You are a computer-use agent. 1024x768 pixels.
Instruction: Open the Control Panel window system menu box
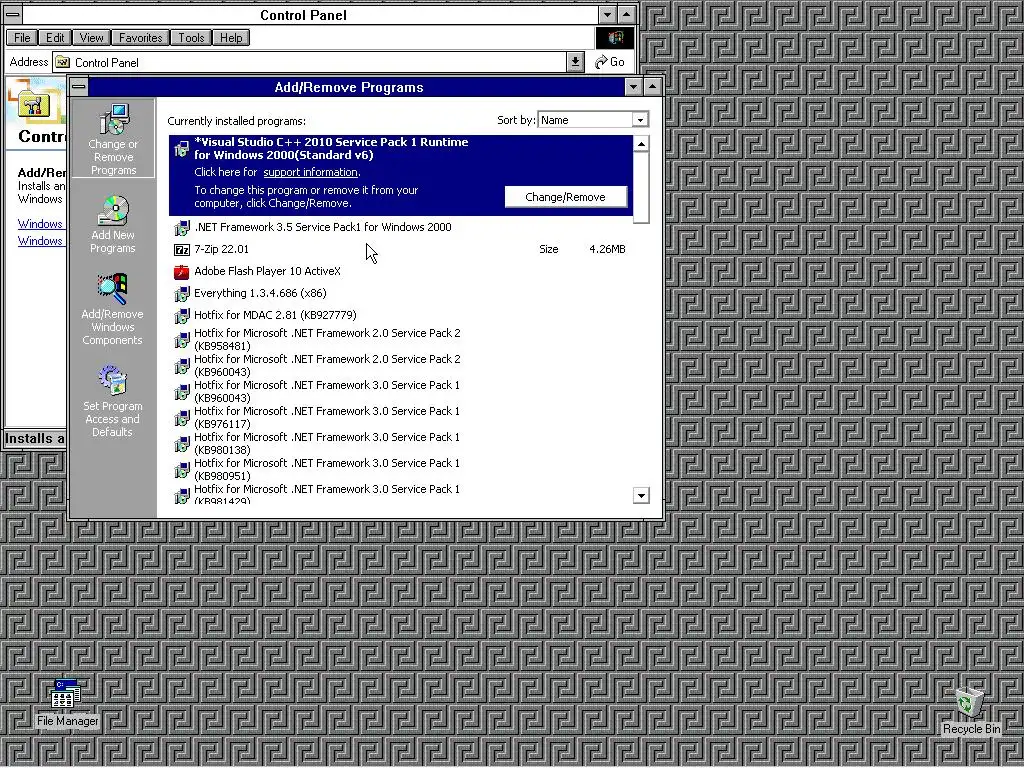[12, 14]
